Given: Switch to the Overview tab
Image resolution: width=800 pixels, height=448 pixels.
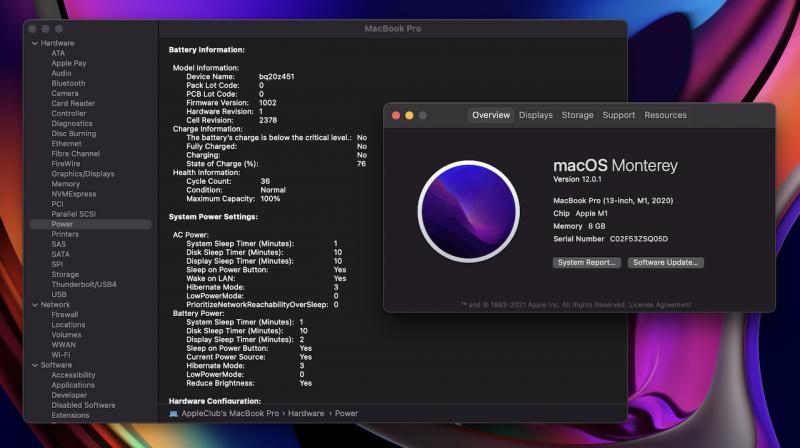Looking at the screenshot, I should click(x=491, y=115).
